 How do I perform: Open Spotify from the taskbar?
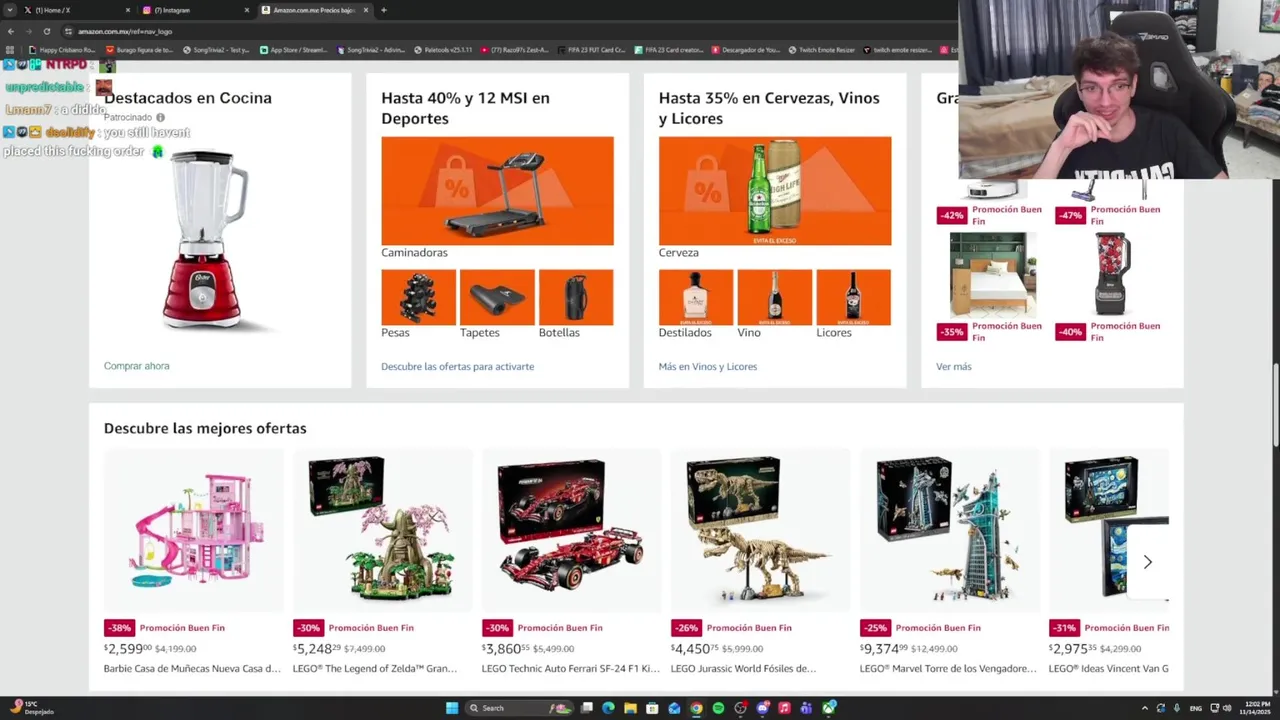(718, 708)
